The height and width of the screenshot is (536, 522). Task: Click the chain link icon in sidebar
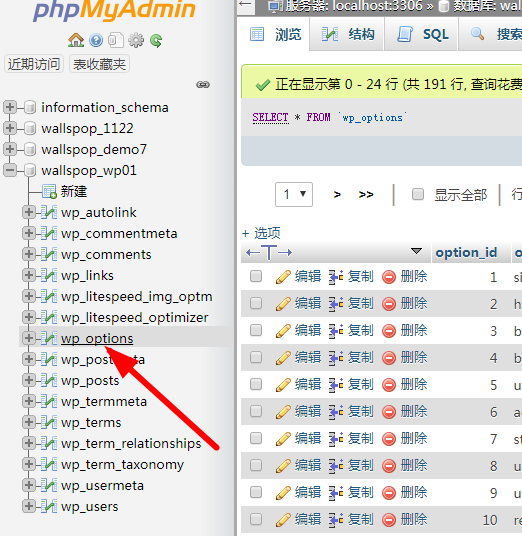(203, 84)
